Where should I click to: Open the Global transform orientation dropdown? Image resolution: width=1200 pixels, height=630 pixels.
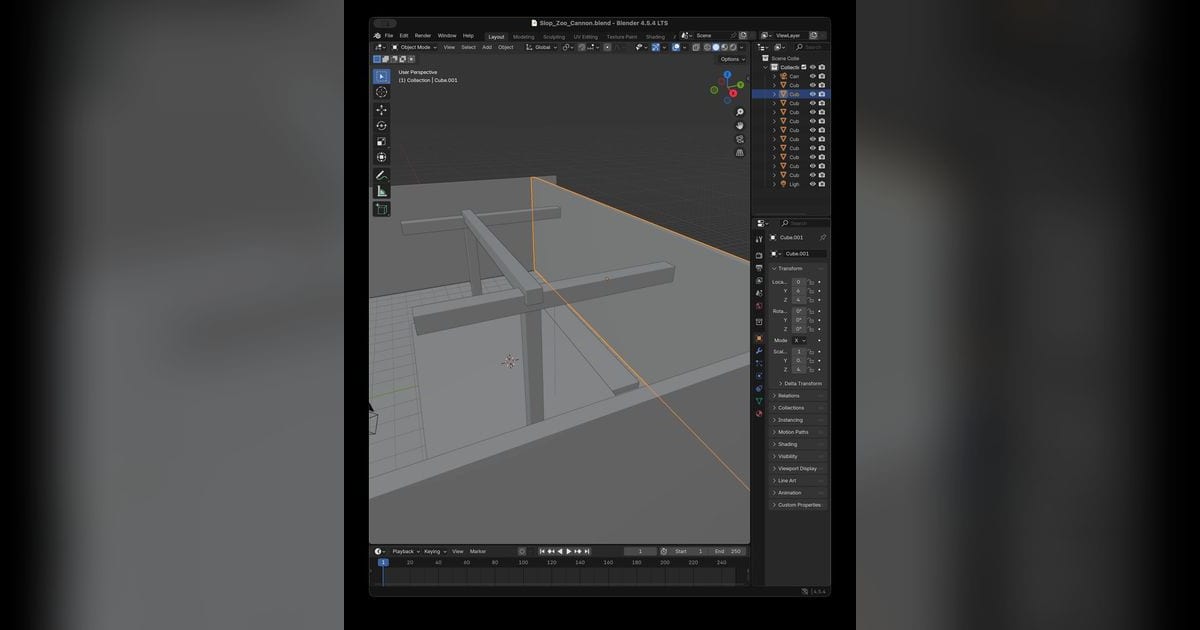pyautogui.click(x=541, y=47)
